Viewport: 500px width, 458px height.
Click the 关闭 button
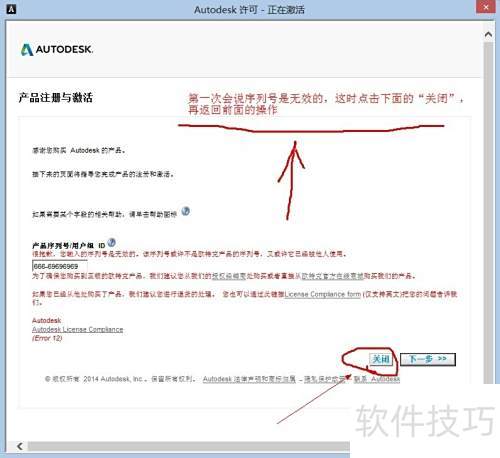click(x=381, y=359)
